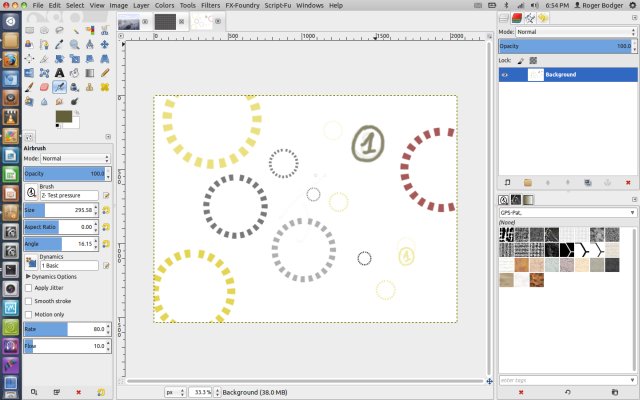This screenshot has width=640, height=400.
Task: Create a new layer in Layers panel
Action: (x=508, y=182)
